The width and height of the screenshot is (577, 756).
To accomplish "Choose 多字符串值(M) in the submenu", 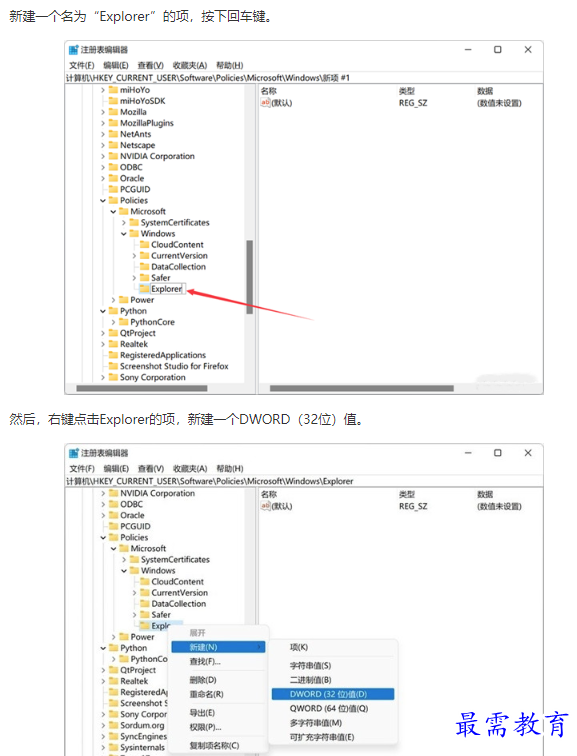I will [x=333, y=723].
